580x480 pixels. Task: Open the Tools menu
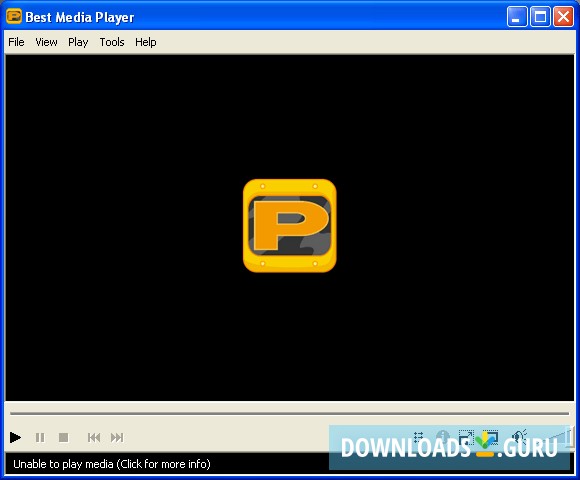pos(112,42)
